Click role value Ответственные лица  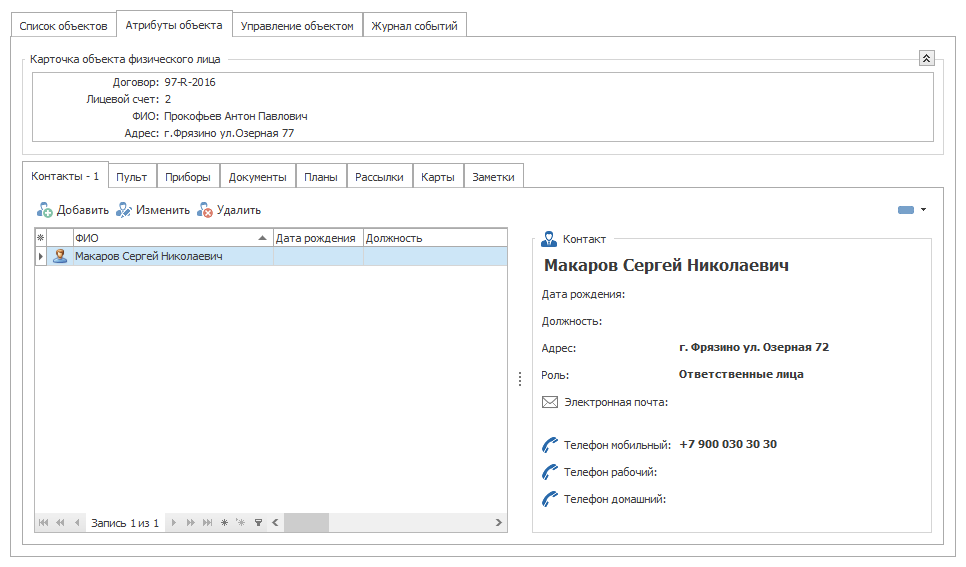pos(741,374)
